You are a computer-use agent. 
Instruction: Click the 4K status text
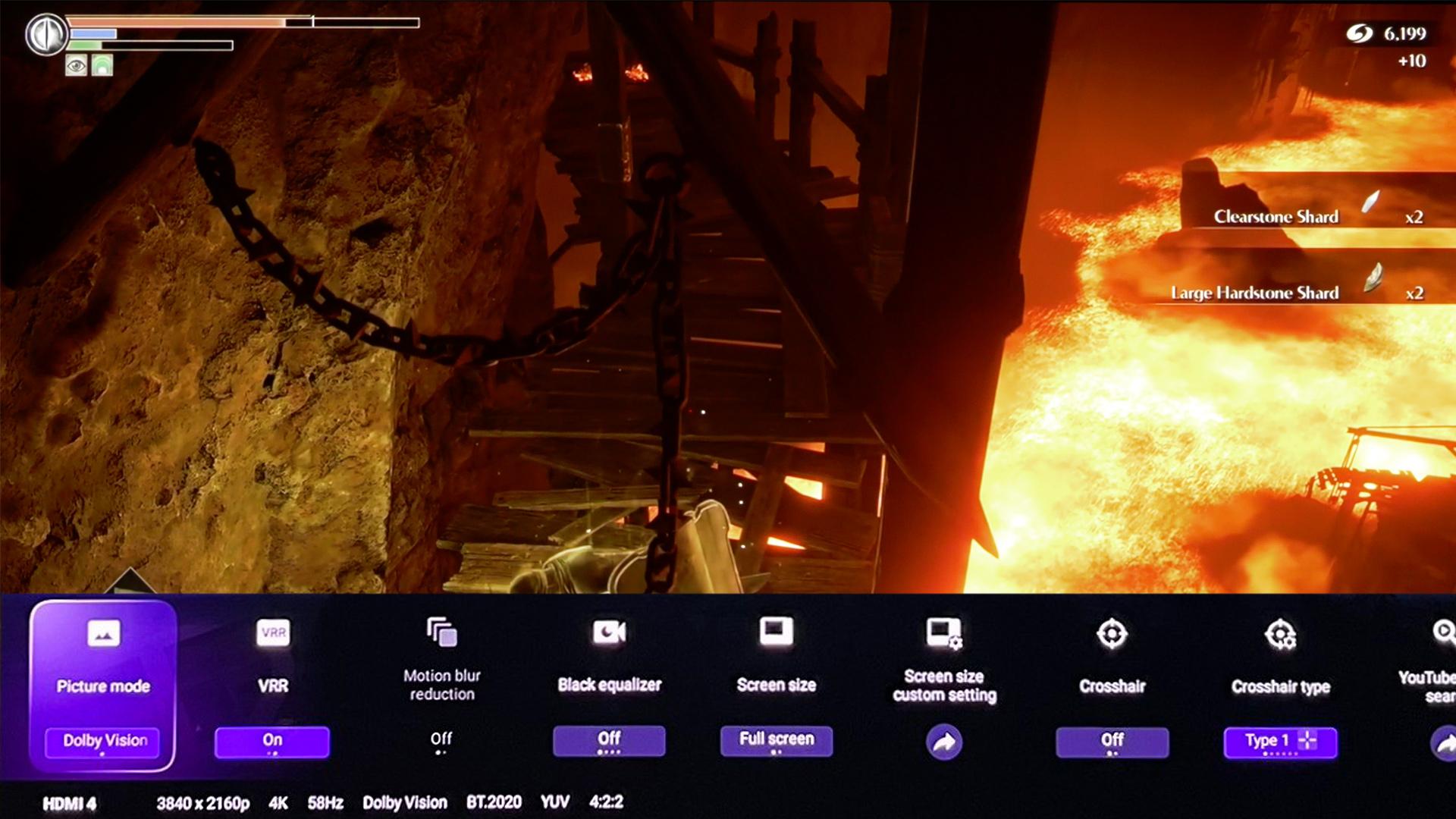[x=278, y=803]
